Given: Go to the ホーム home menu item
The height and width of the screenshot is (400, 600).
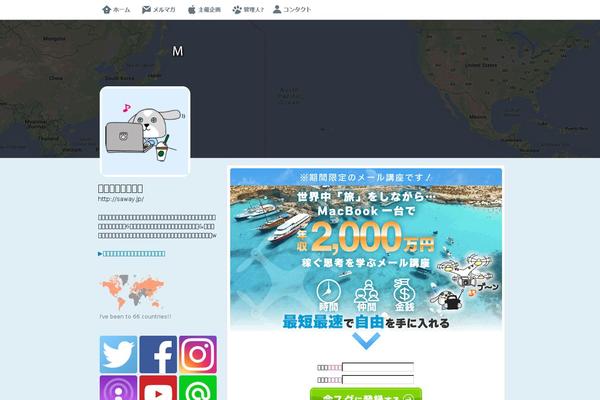Looking at the screenshot, I should (x=116, y=10).
